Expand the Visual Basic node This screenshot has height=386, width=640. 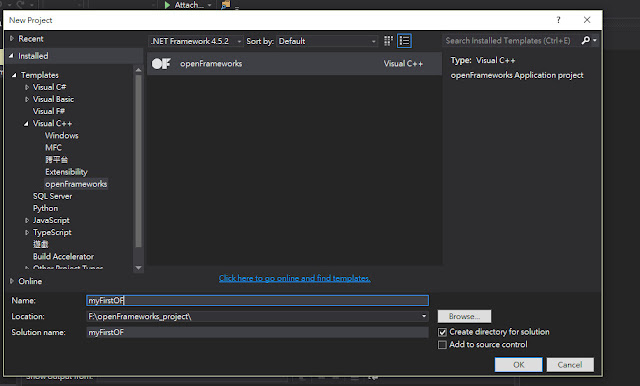coord(27,99)
